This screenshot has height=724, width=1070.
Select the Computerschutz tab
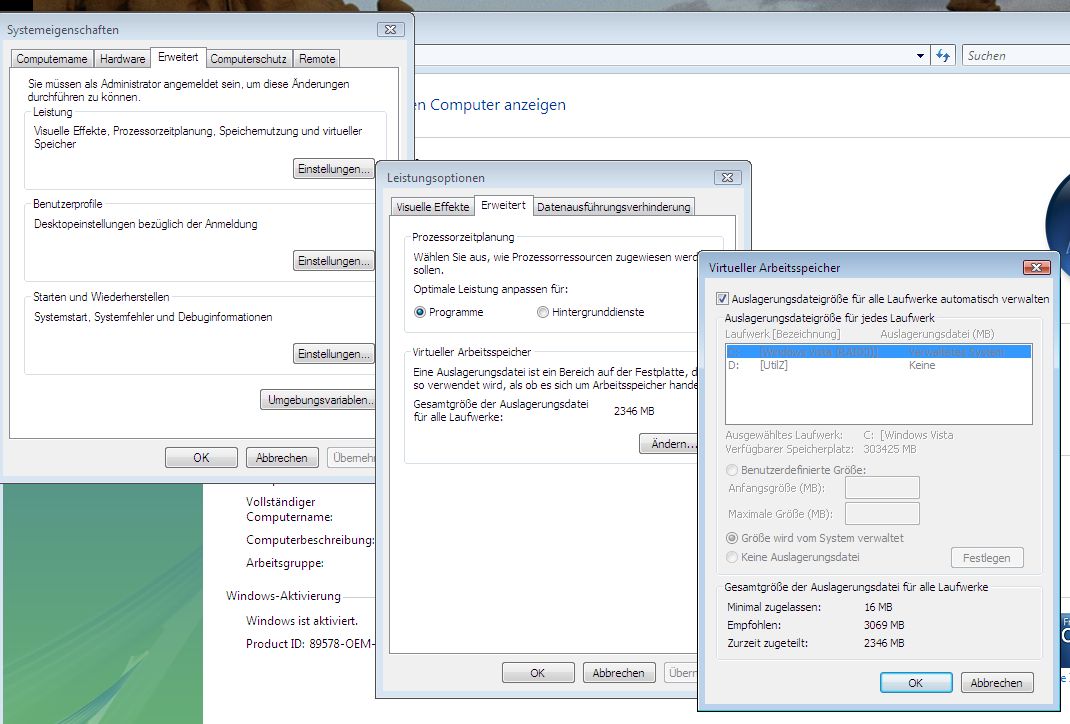coord(249,59)
